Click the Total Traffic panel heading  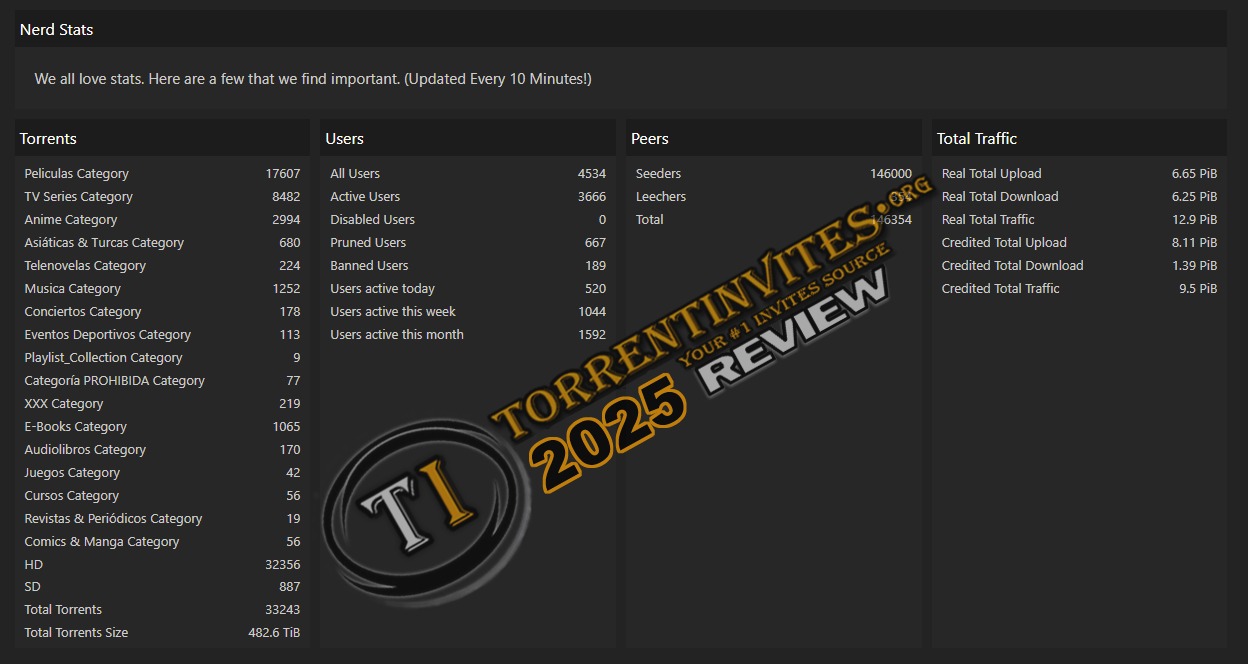(977, 139)
